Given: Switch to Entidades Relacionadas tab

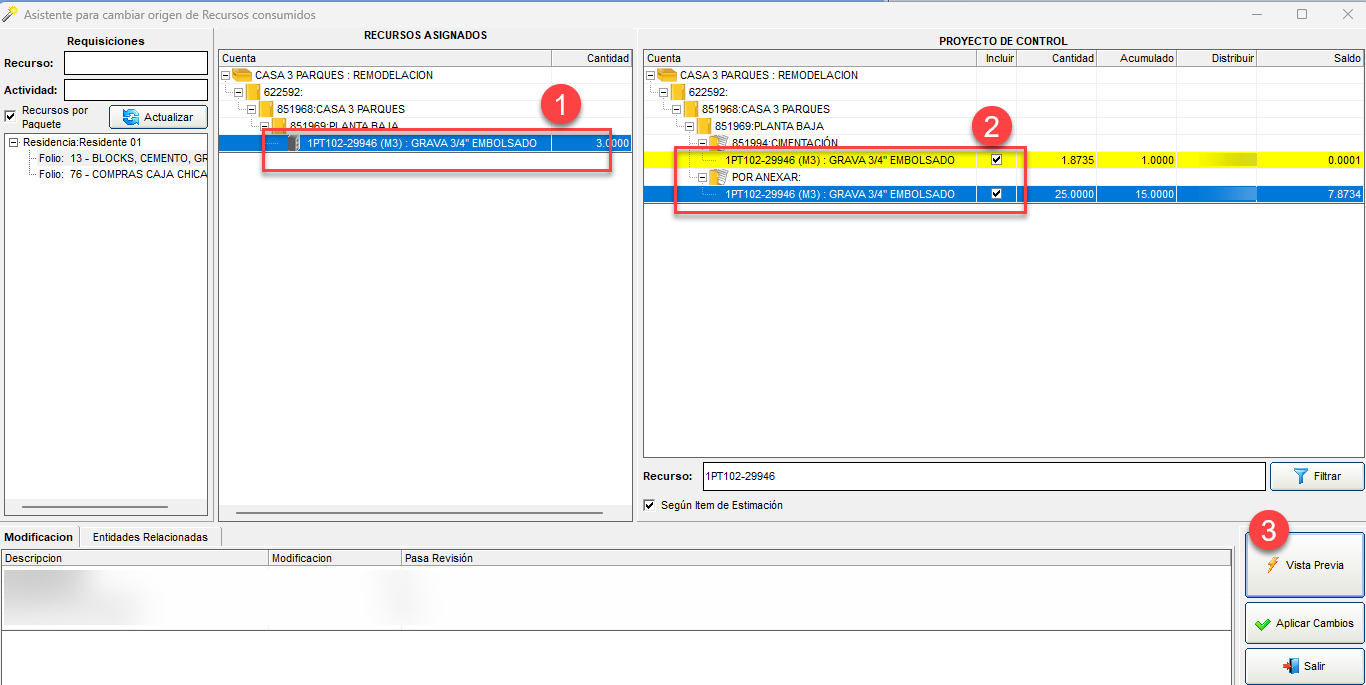Looking at the screenshot, I should coord(150,537).
